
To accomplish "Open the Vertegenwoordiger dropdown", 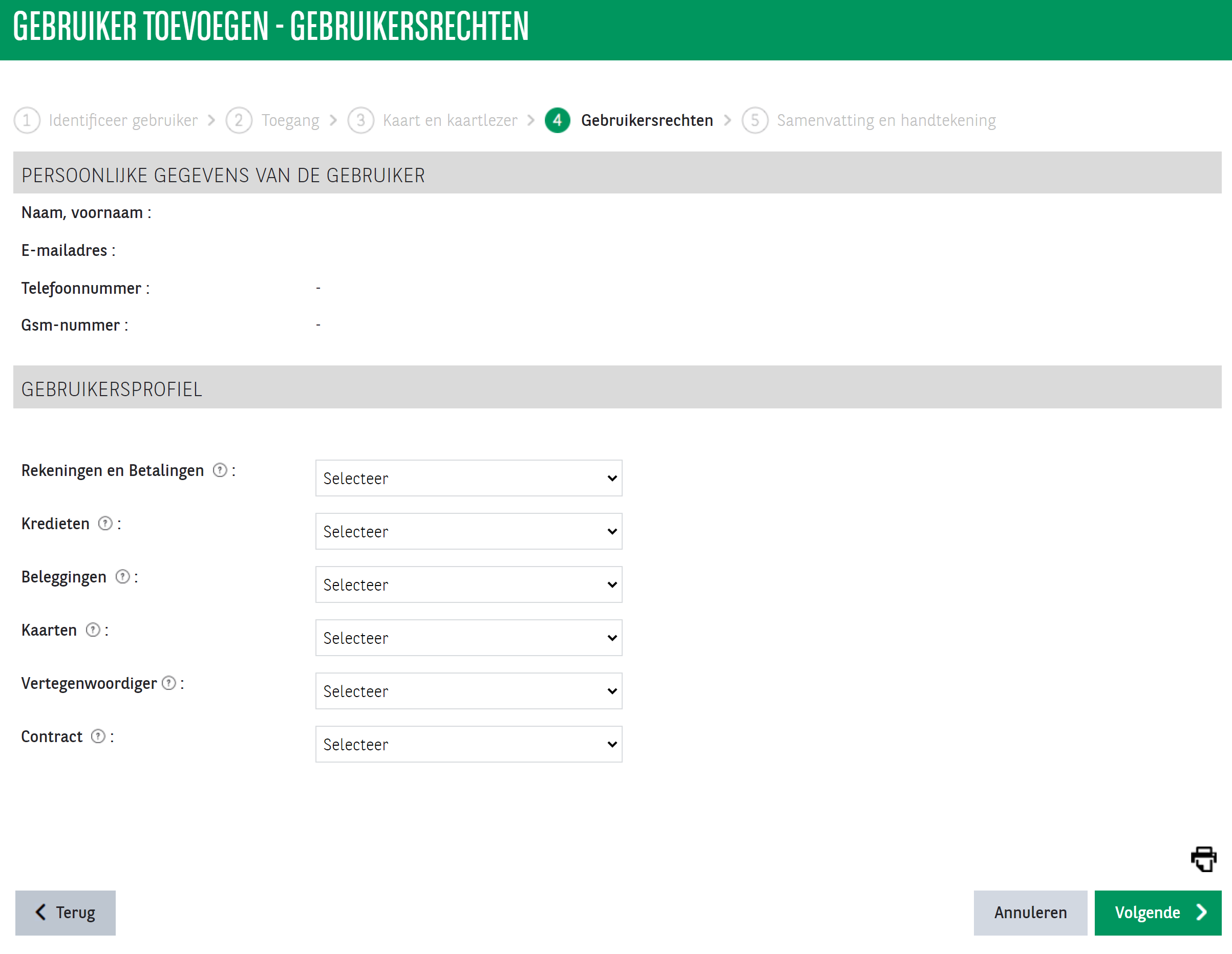I will point(468,691).
